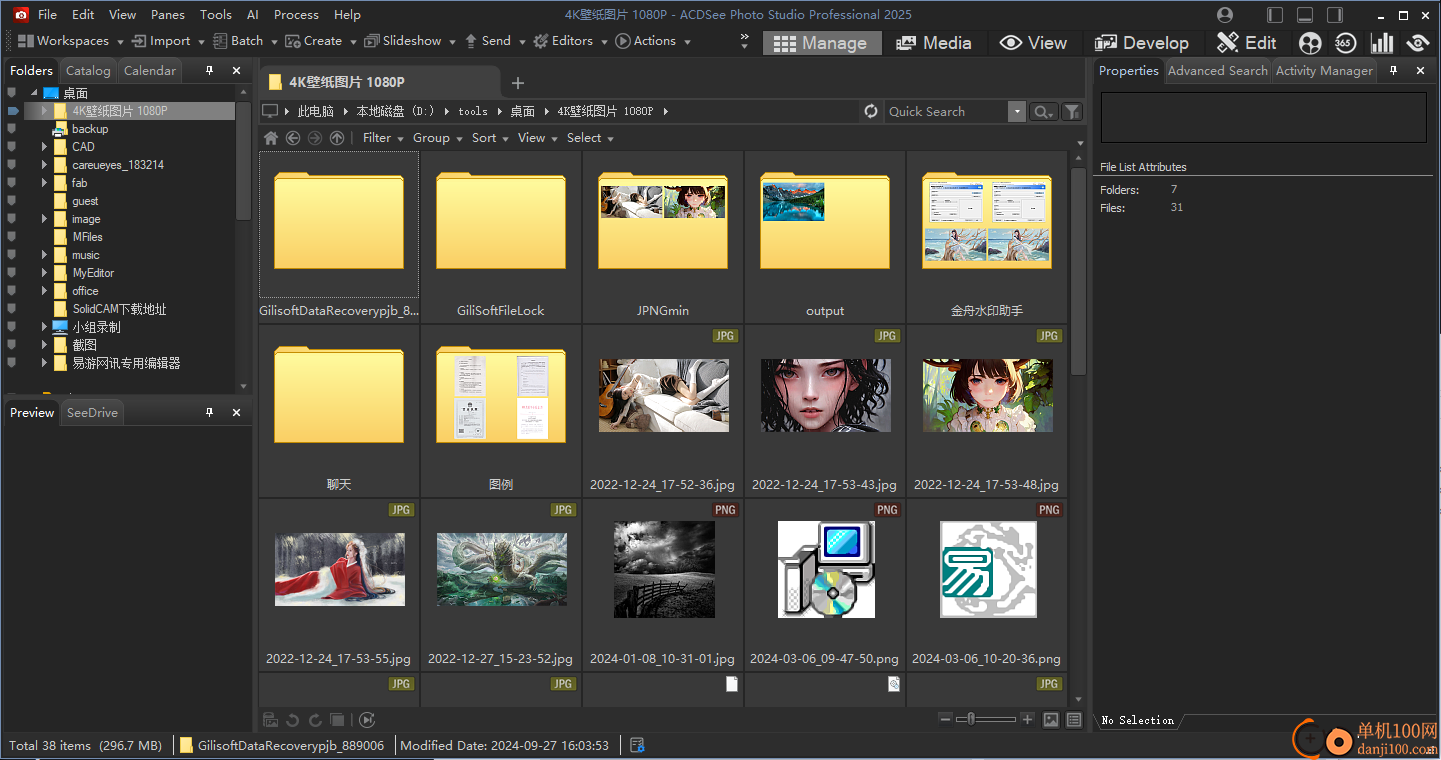
Task: Expand the image folder node
Action: click(x=44, y=219)
